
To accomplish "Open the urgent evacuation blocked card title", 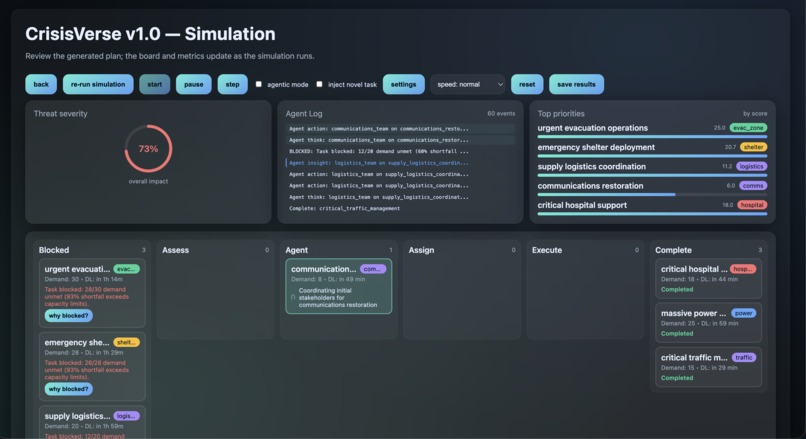I will [x=77, y=269].
